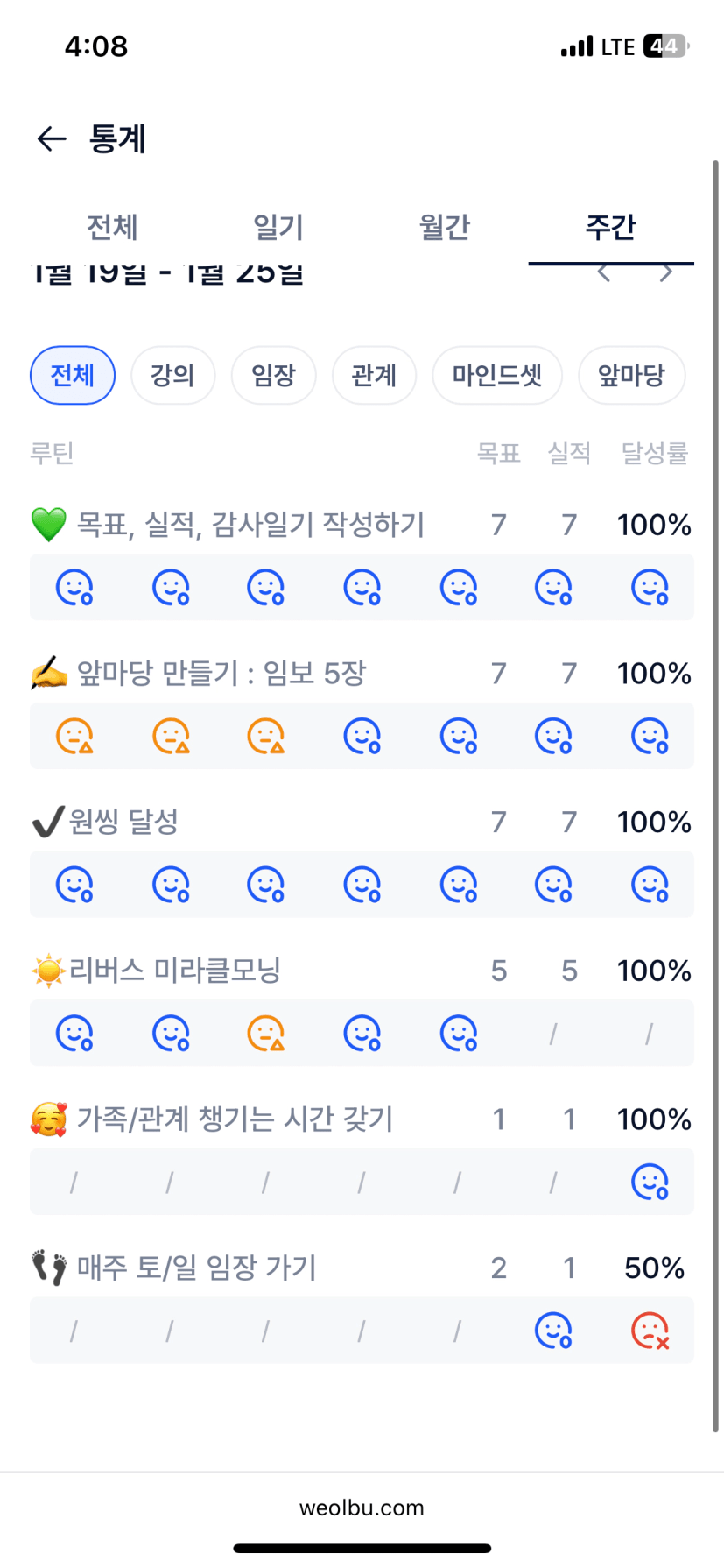Choose the 관계 filter chip
This screenshot has height=1568, width=724.
[x=374, y=376]
